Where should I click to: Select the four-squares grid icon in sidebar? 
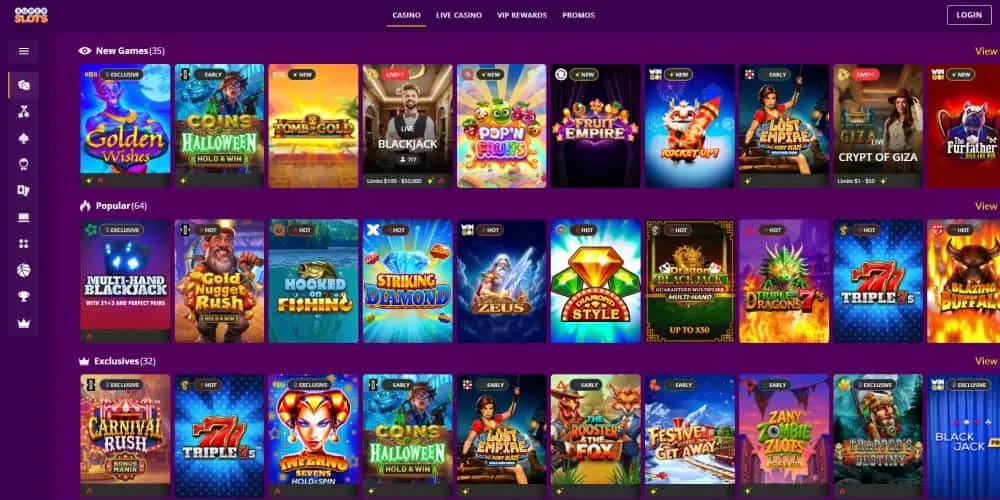pyautogui.click(x=24, y=244)
